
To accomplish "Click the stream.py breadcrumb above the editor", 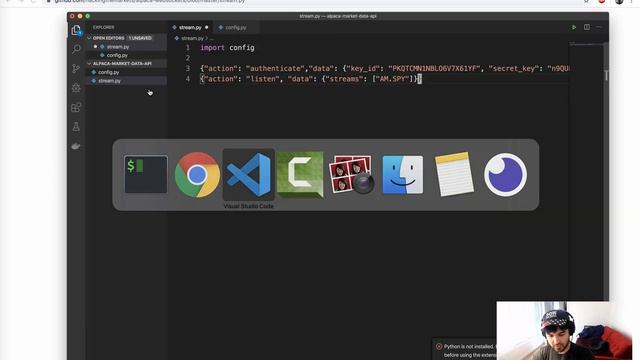I will [x=192, y=38].
